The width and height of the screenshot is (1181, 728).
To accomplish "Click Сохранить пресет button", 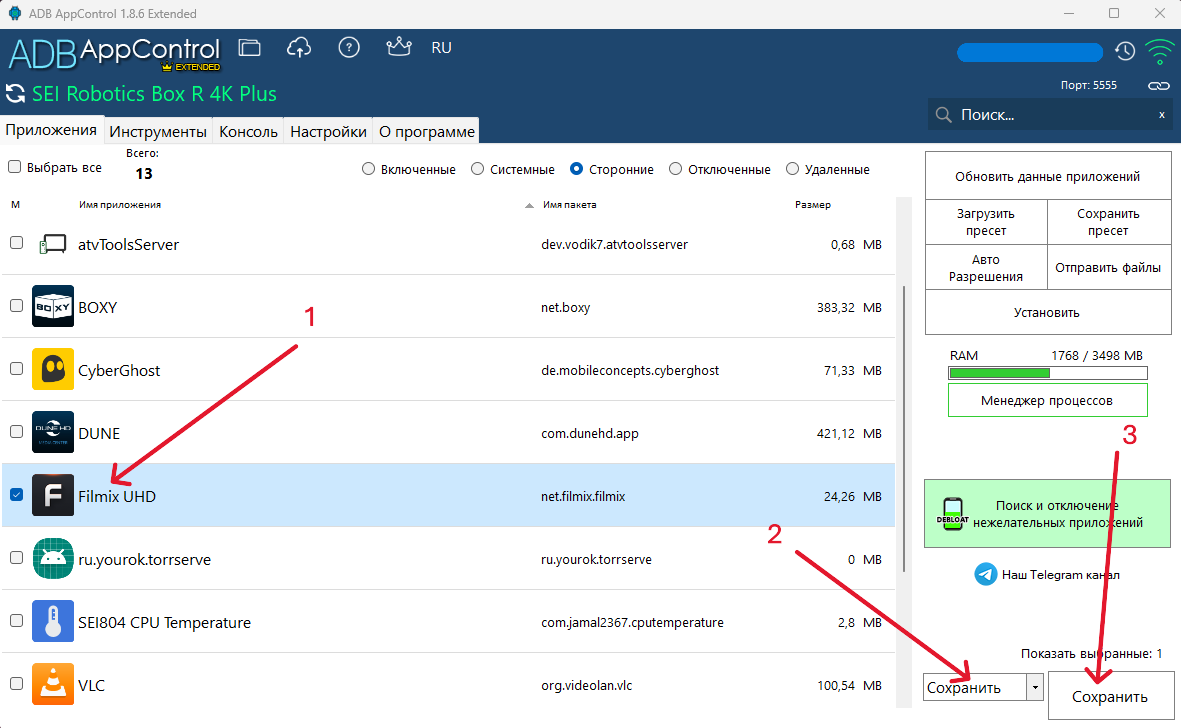I will (x=1109, y=222).
